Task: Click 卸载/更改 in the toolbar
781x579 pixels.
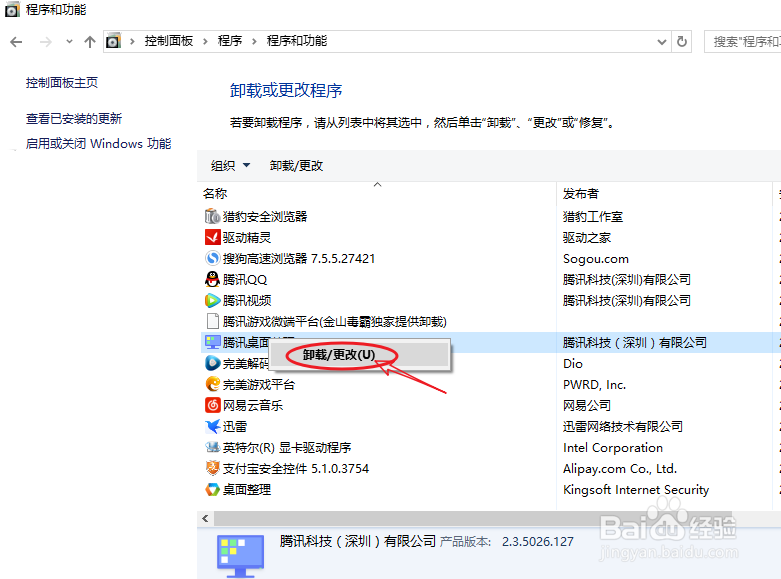Action: (296, 165)
